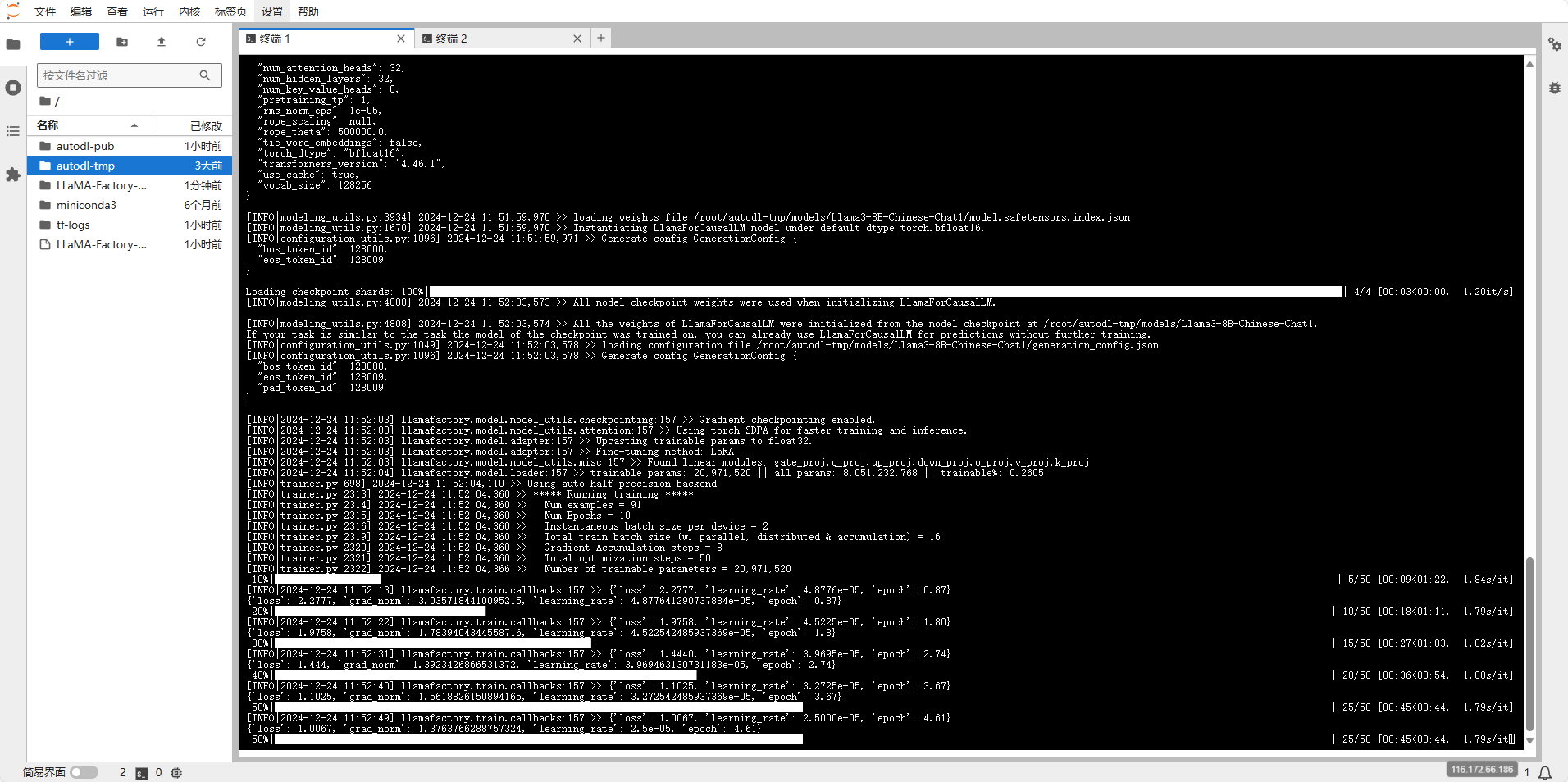Open the table of contents panel
Viewport: 1568px width, 782px height.
point(13,131)
